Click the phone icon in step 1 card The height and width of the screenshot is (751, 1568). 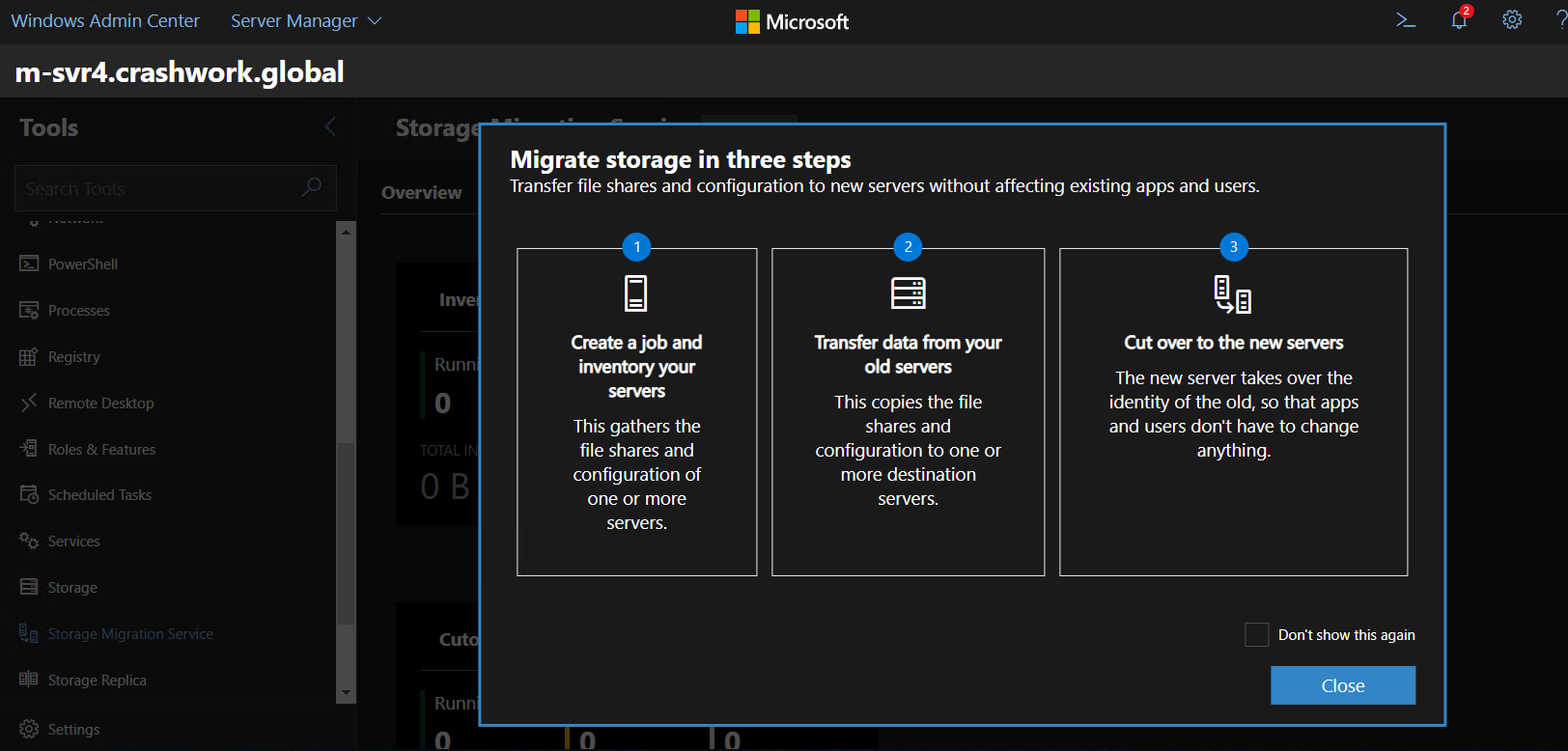636,292
